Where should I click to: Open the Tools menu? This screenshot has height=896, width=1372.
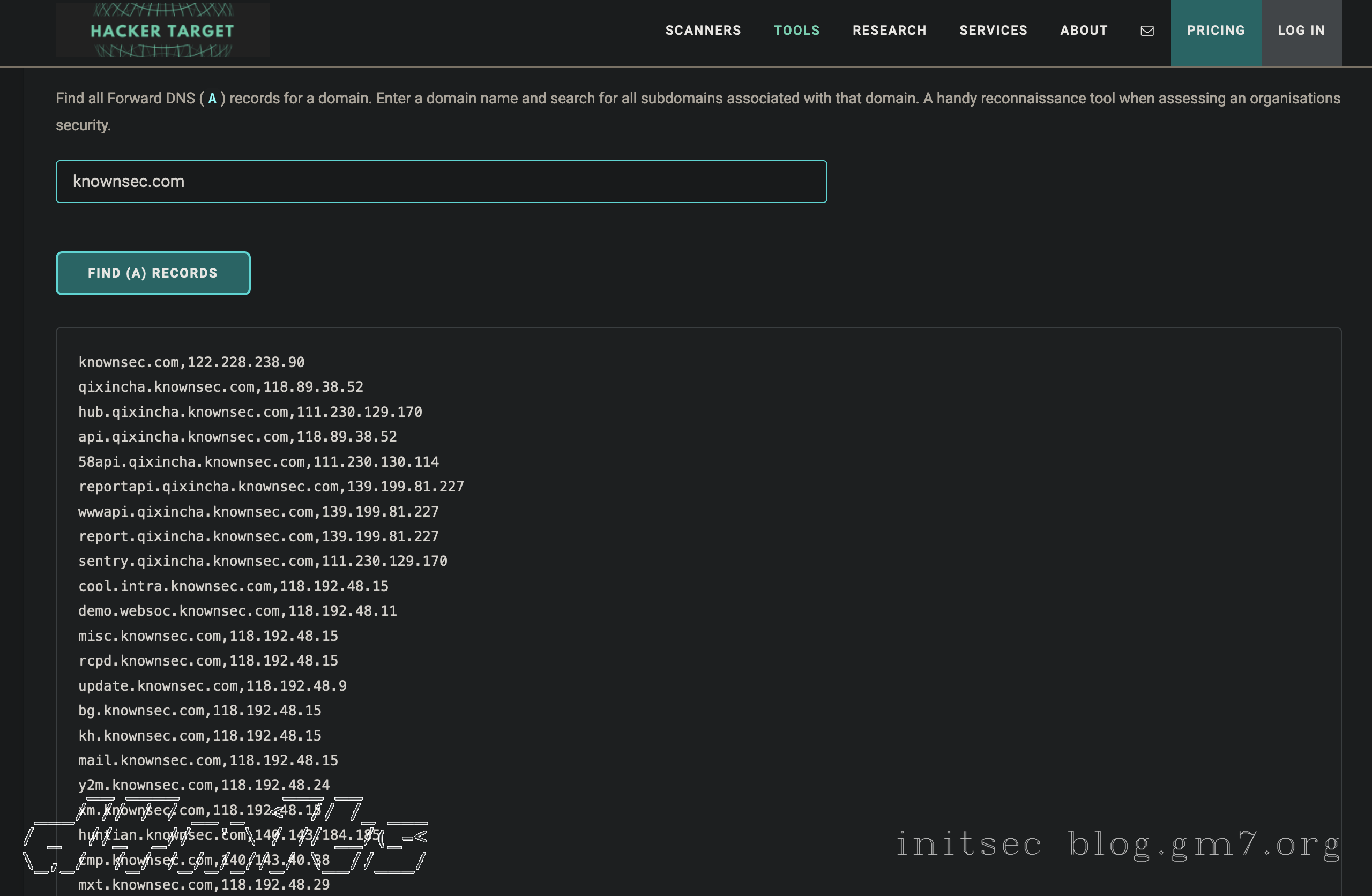pos(796,31)
